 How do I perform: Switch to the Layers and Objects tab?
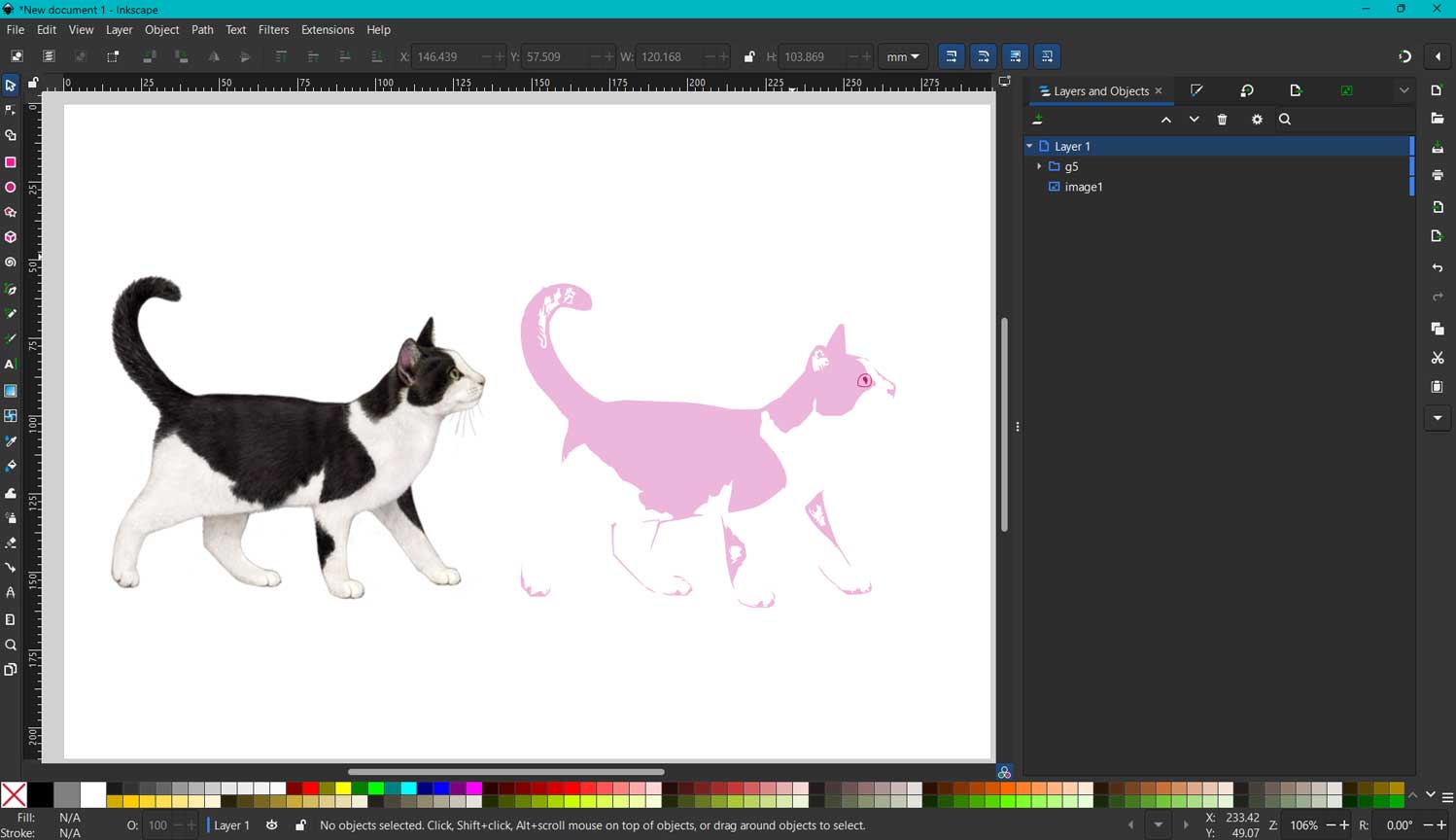(x=1099, y=90)
